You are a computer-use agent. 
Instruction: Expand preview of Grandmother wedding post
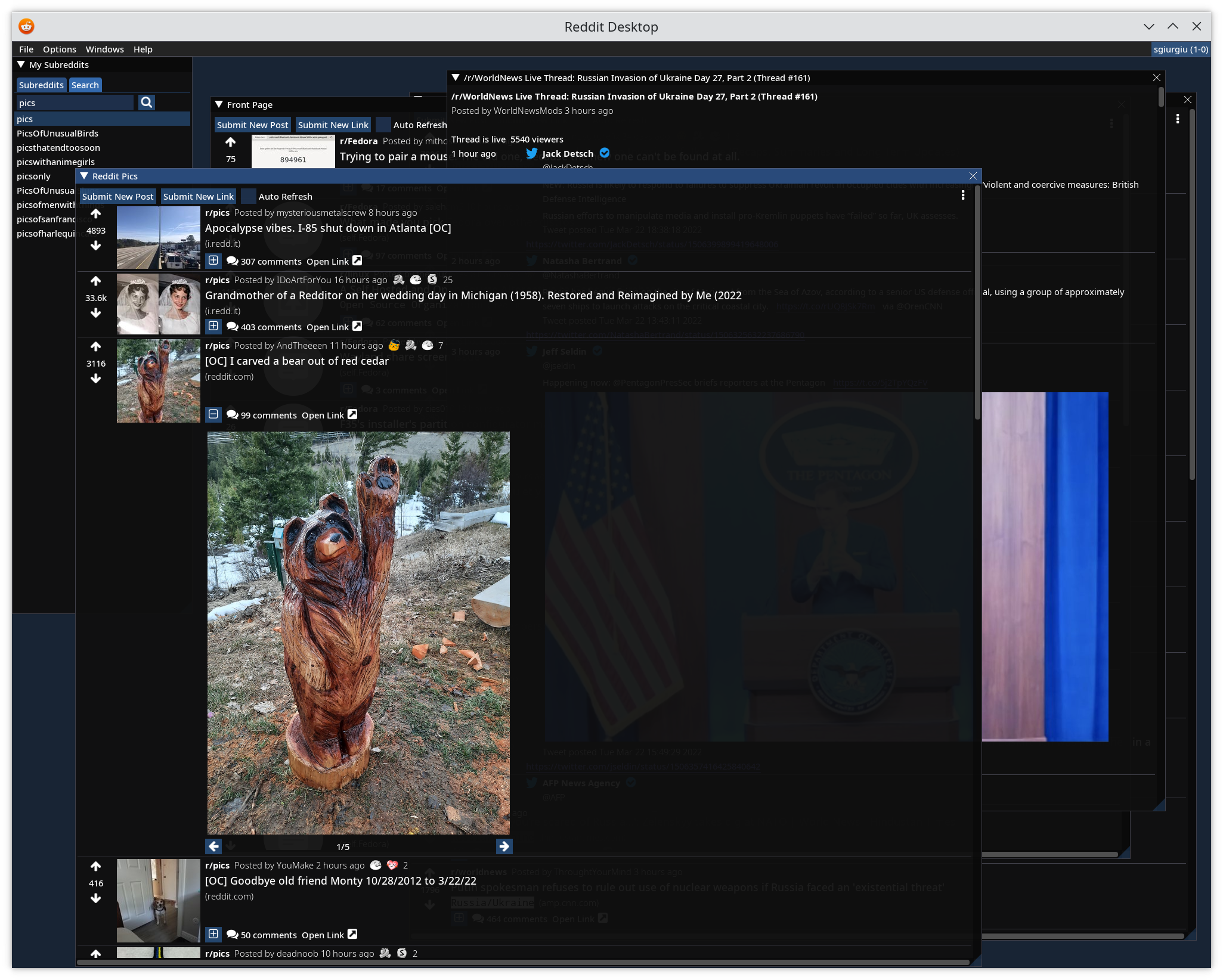213,326
